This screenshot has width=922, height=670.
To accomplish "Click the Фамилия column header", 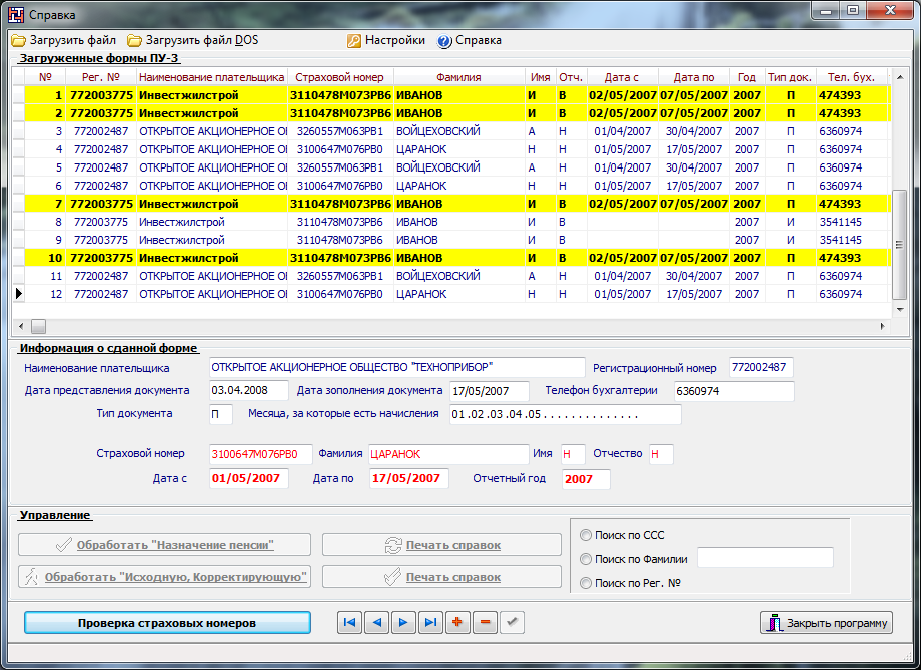I will click(459, 77).
